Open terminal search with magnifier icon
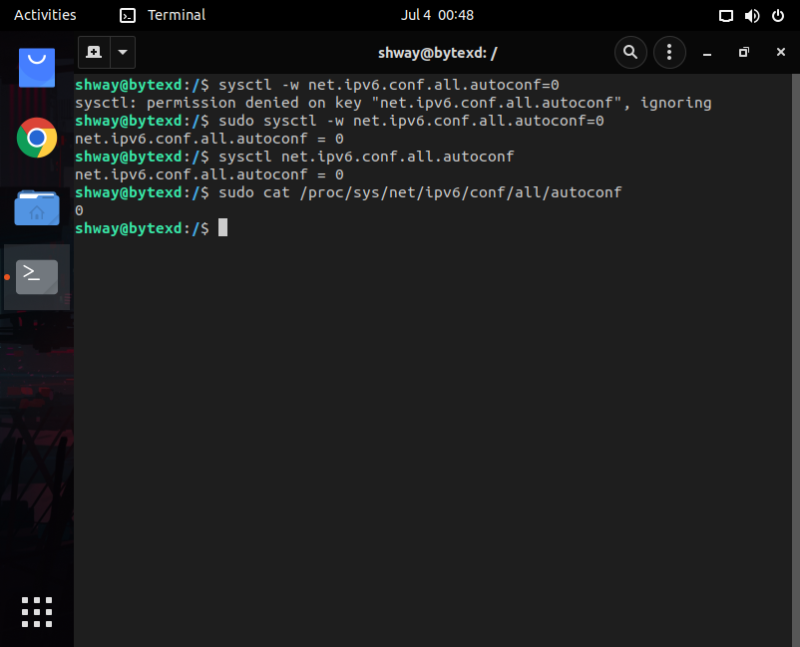 [630, 52]
